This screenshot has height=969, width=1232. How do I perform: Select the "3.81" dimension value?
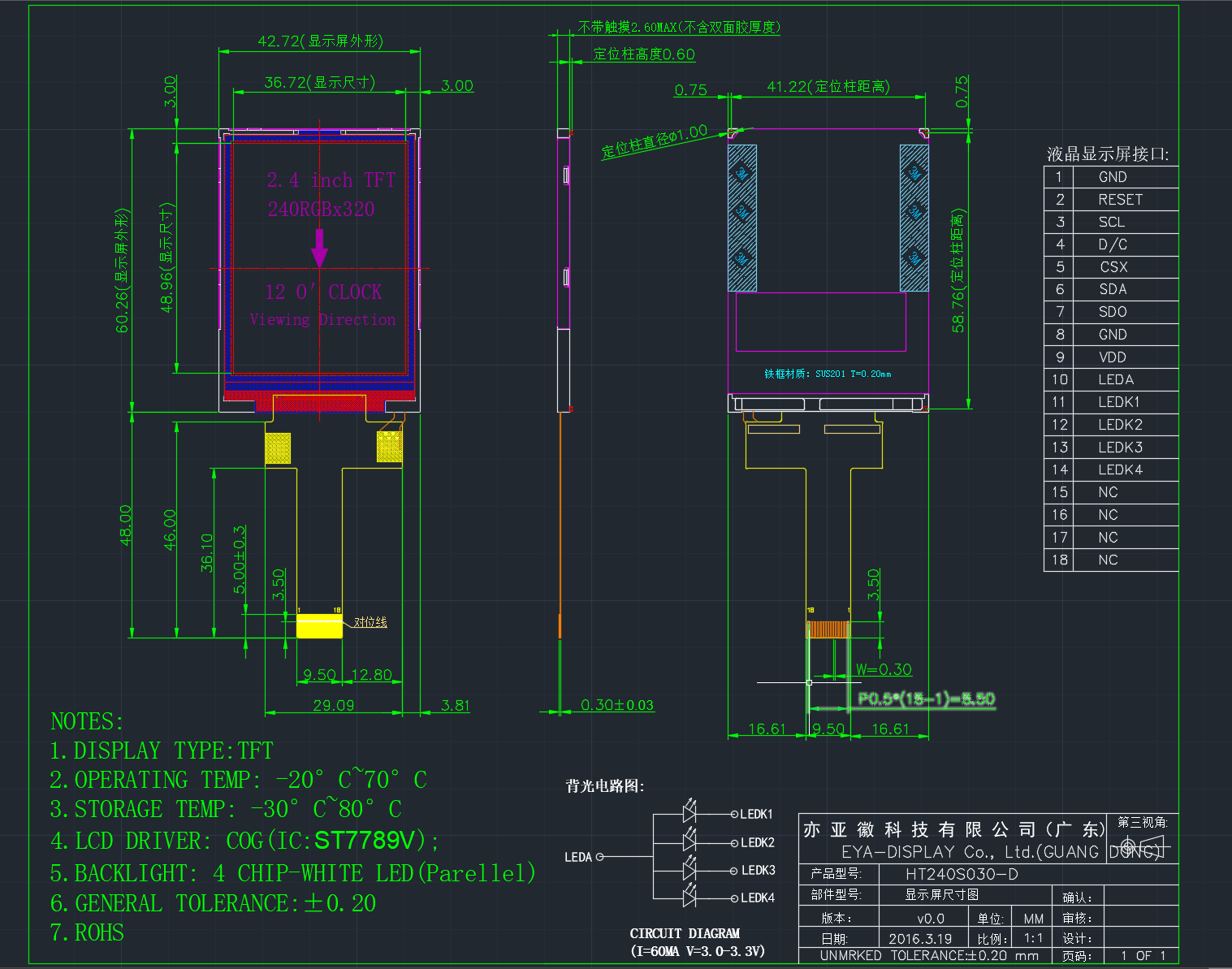point(456,705)
